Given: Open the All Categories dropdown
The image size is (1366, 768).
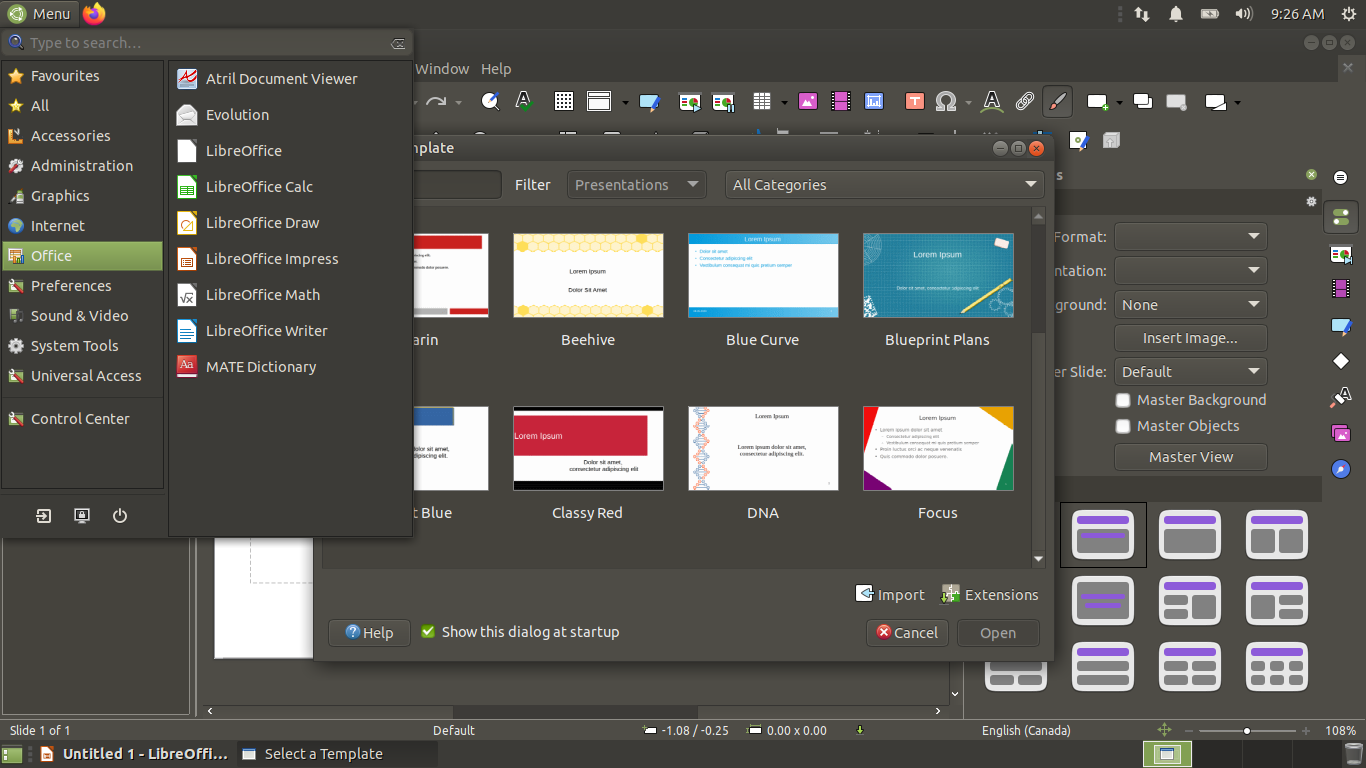Looking at the screenshot, I should [884, 185].
